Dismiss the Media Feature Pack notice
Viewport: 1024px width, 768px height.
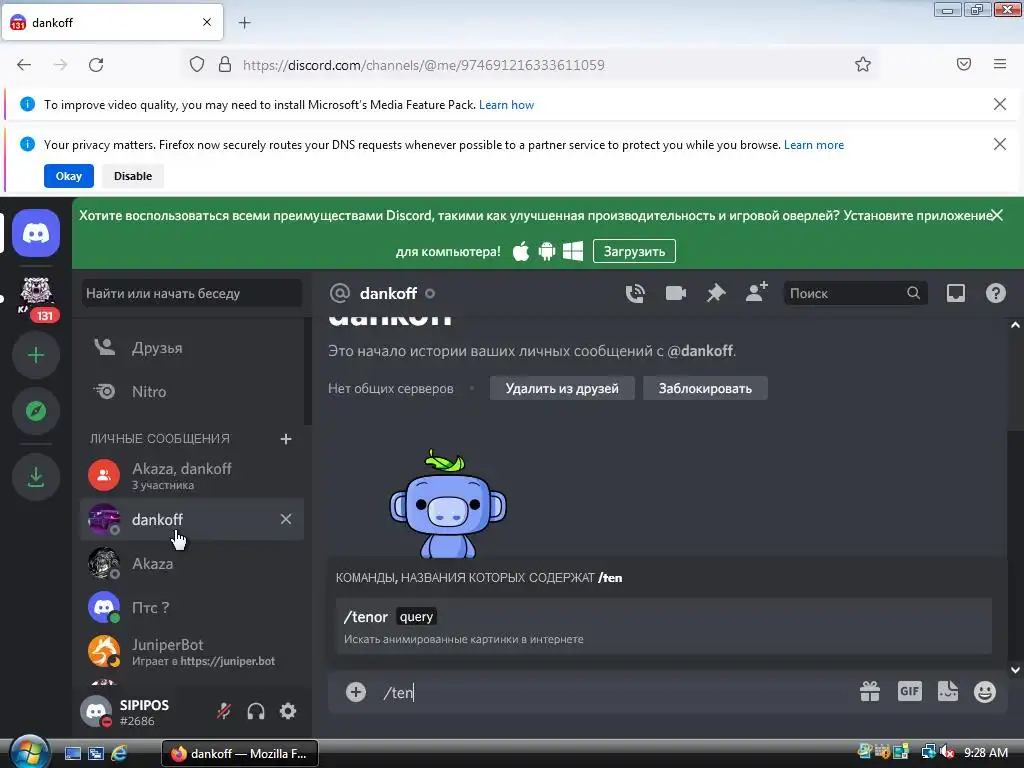pyautogui.click(x=999, y=104)
